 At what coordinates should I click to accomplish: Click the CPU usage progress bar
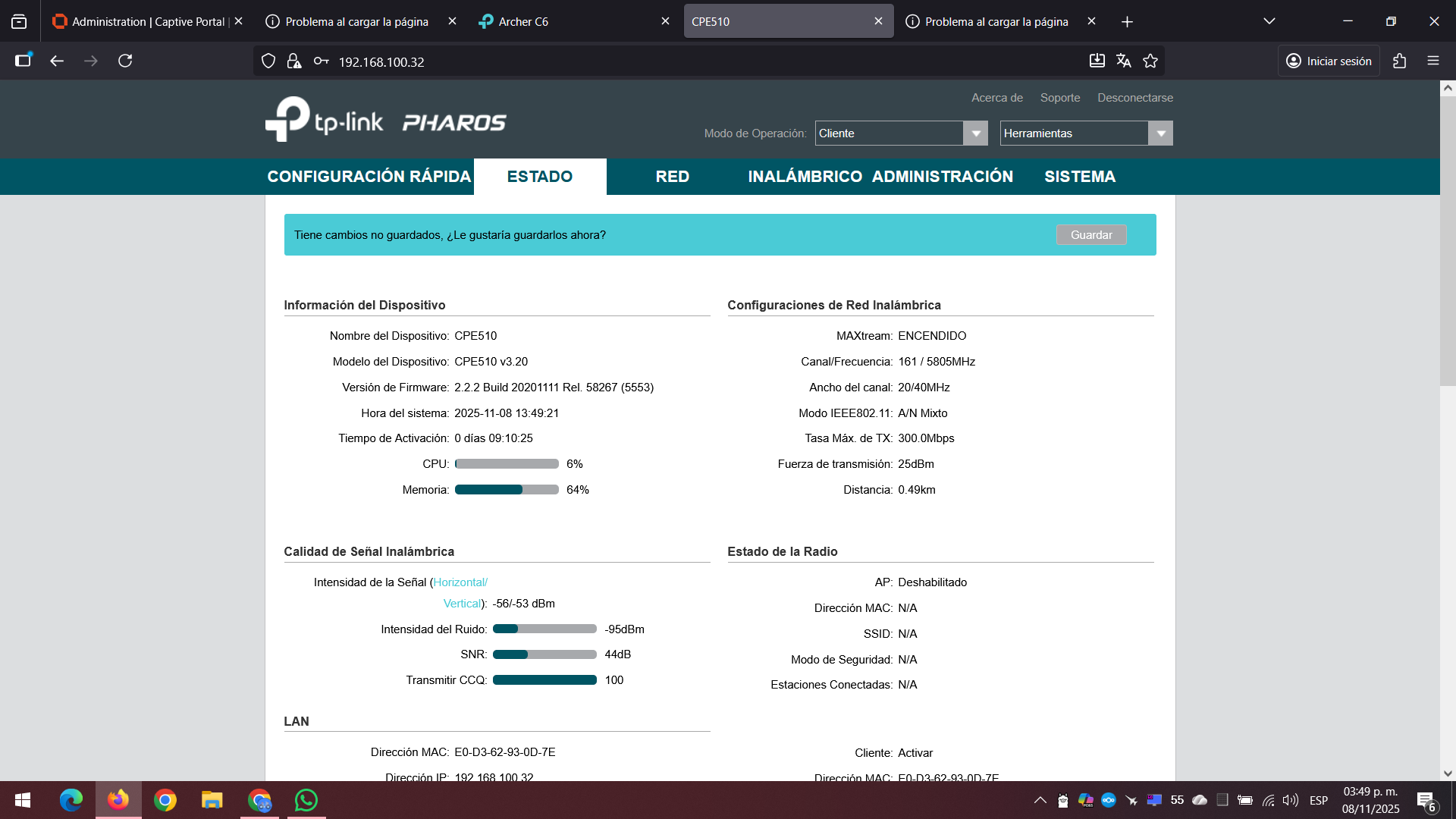pyautogui.click(x=507, y=464)
